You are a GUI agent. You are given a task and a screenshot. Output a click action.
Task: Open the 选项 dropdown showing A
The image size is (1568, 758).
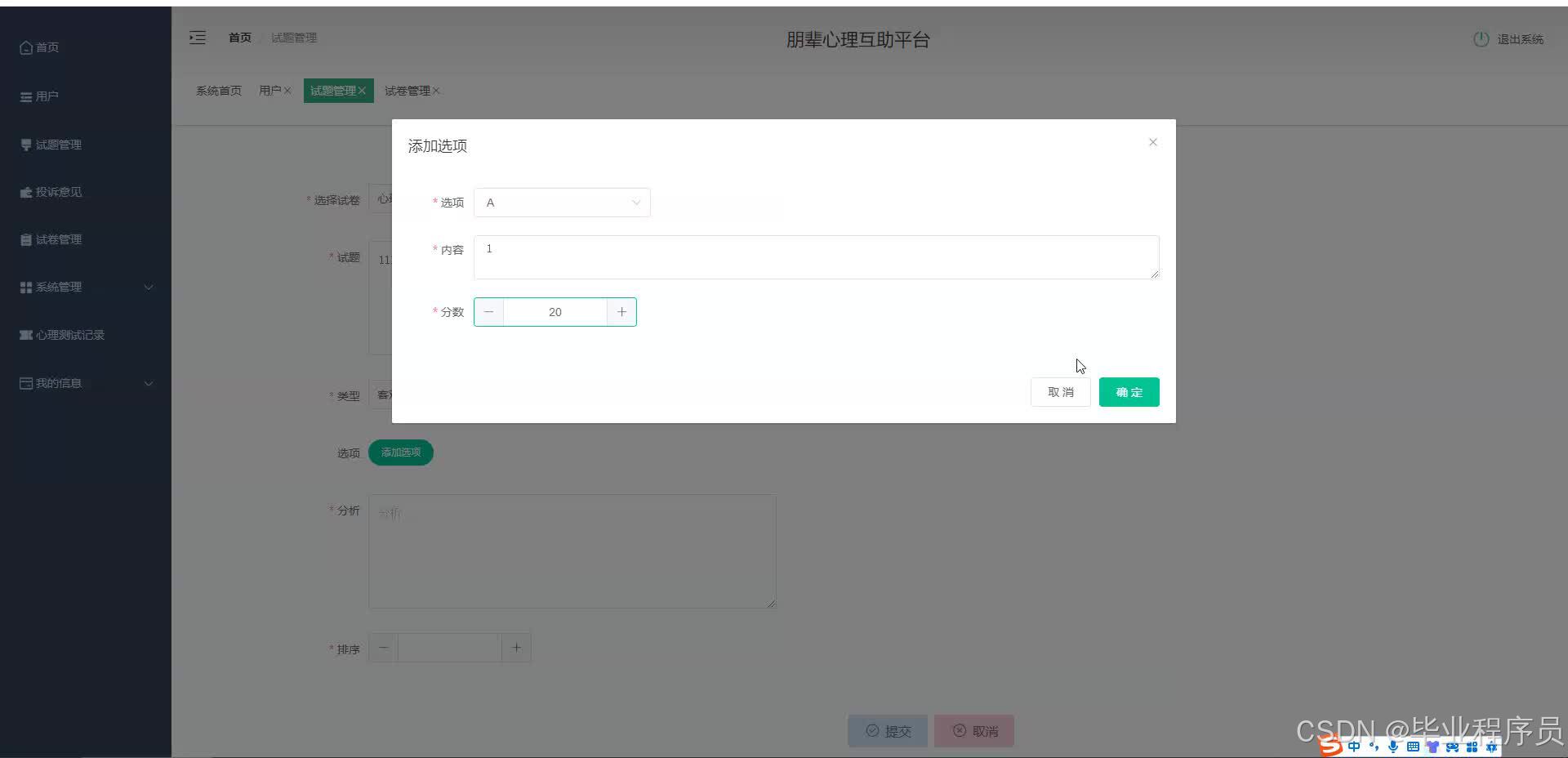(562, 203)
